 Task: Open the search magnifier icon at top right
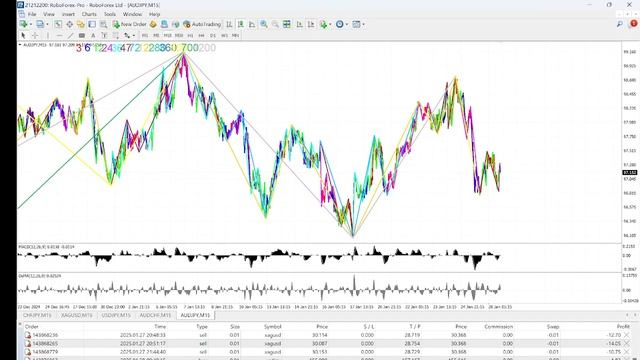click(x=620, y=24)
